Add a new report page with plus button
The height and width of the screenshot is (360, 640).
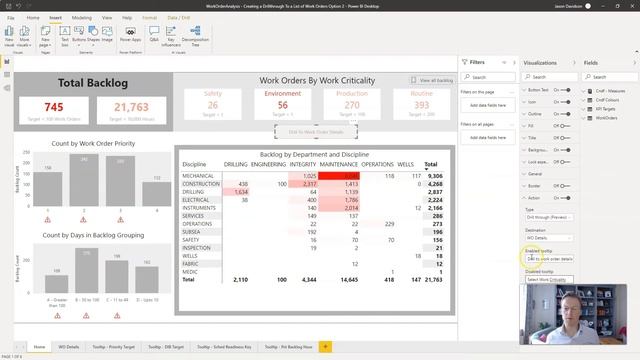tap(325, 347)
